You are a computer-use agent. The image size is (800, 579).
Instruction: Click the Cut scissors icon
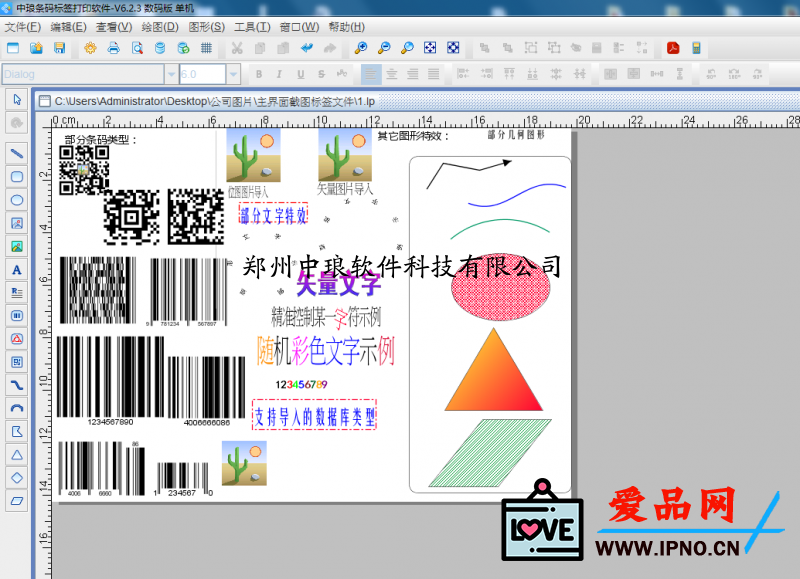[237, 48]
